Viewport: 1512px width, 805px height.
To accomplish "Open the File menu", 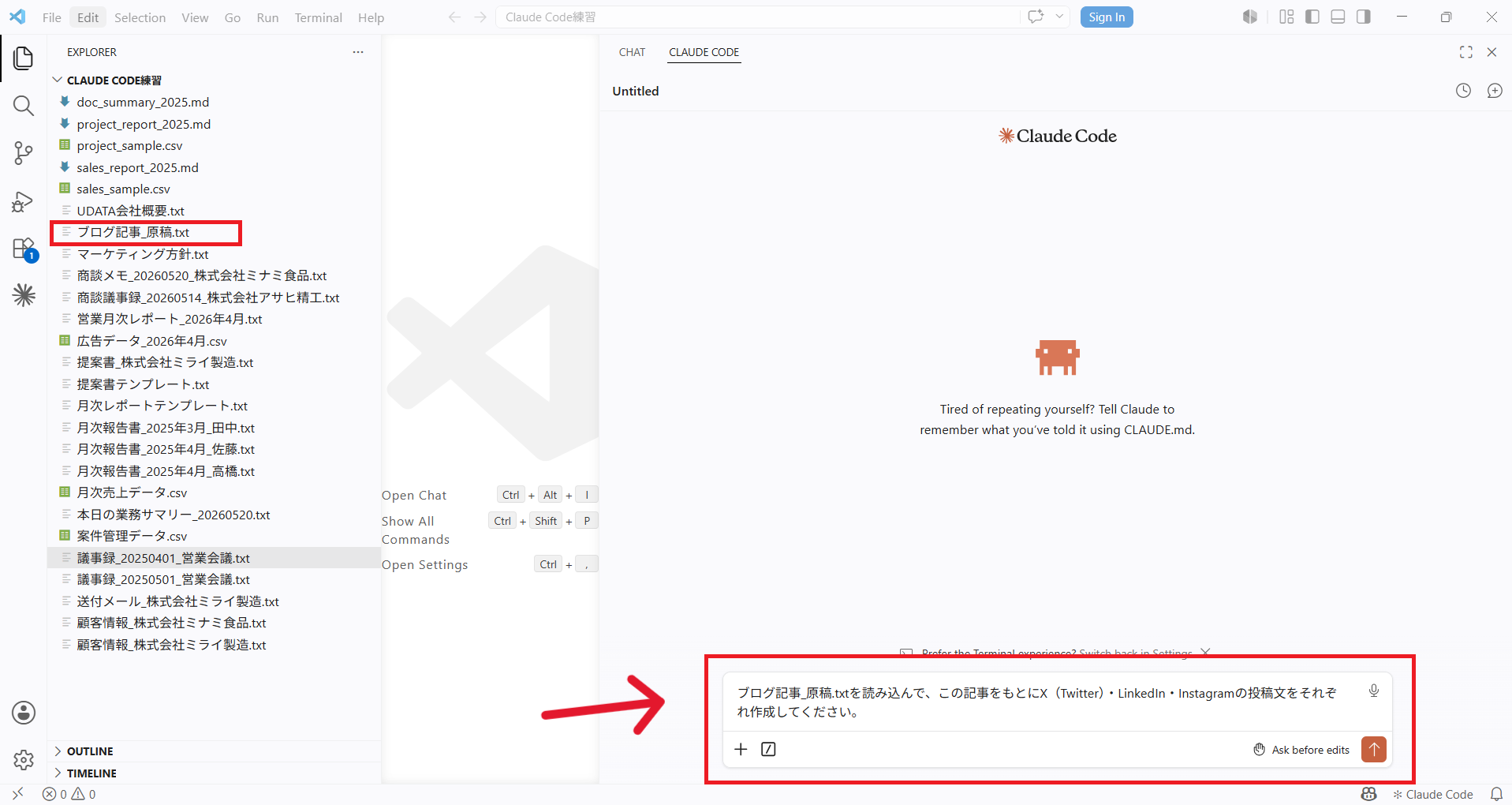I will (x=52, y=17).
